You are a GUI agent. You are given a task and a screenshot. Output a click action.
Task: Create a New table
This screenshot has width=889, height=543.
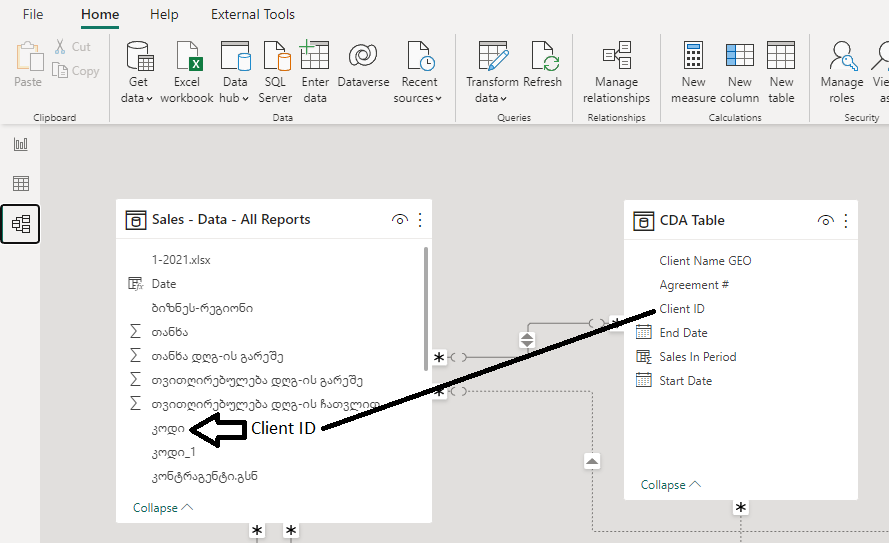(x=781, y=72)
